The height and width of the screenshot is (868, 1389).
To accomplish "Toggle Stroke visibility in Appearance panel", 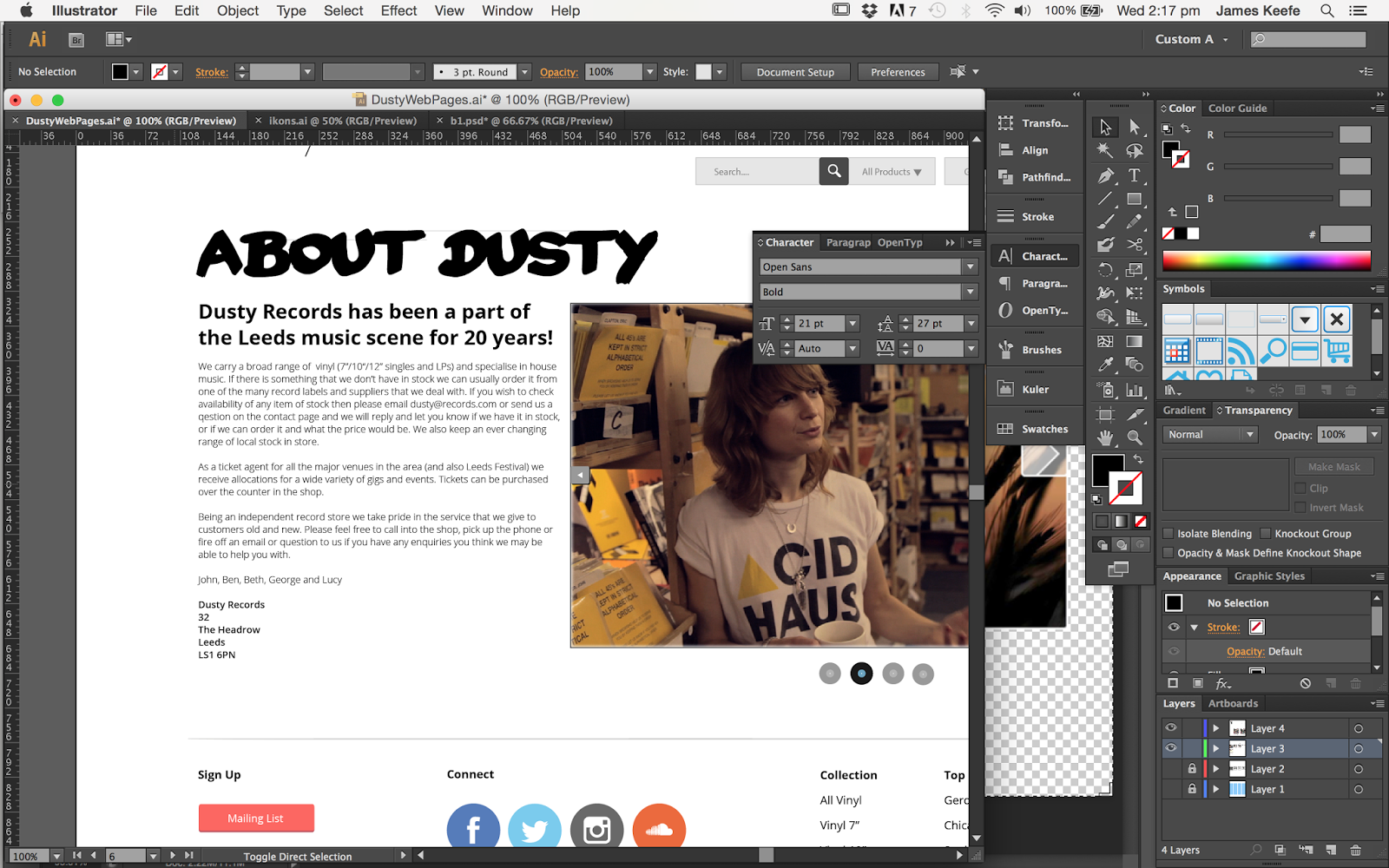I will [1174, 627].
